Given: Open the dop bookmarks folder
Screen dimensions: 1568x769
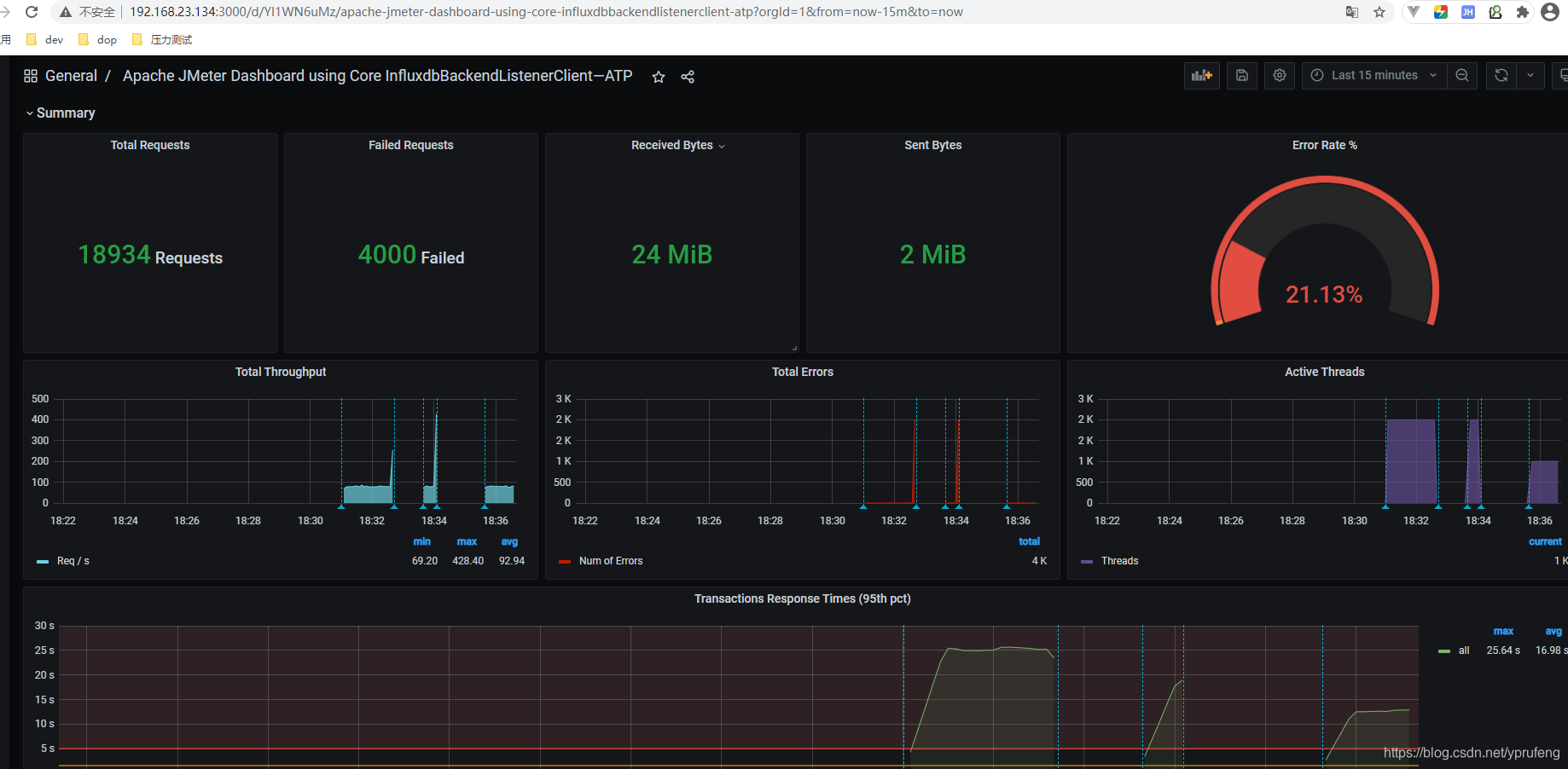Looking at the screenshot, I should pyautogui.click(x=97, y=39).
